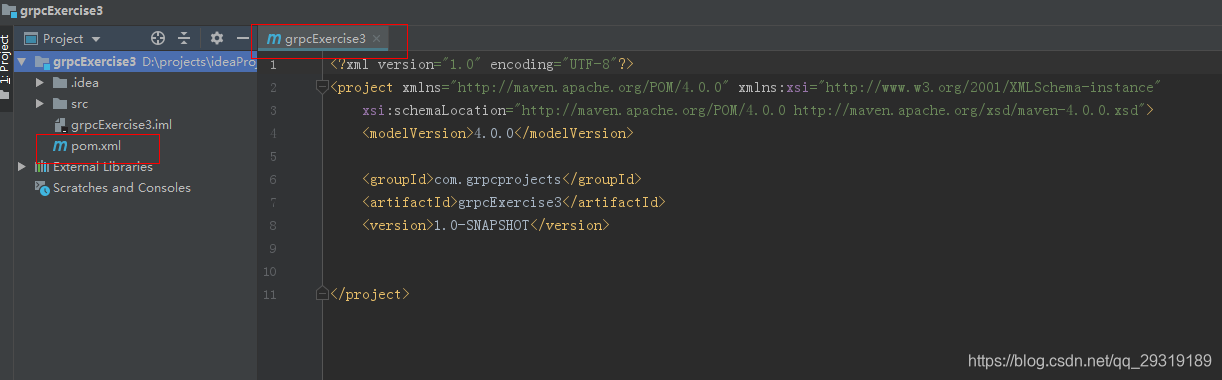Click the Maven icon beside pom.xml
1222x380 pixels.
tap(60, 146)
